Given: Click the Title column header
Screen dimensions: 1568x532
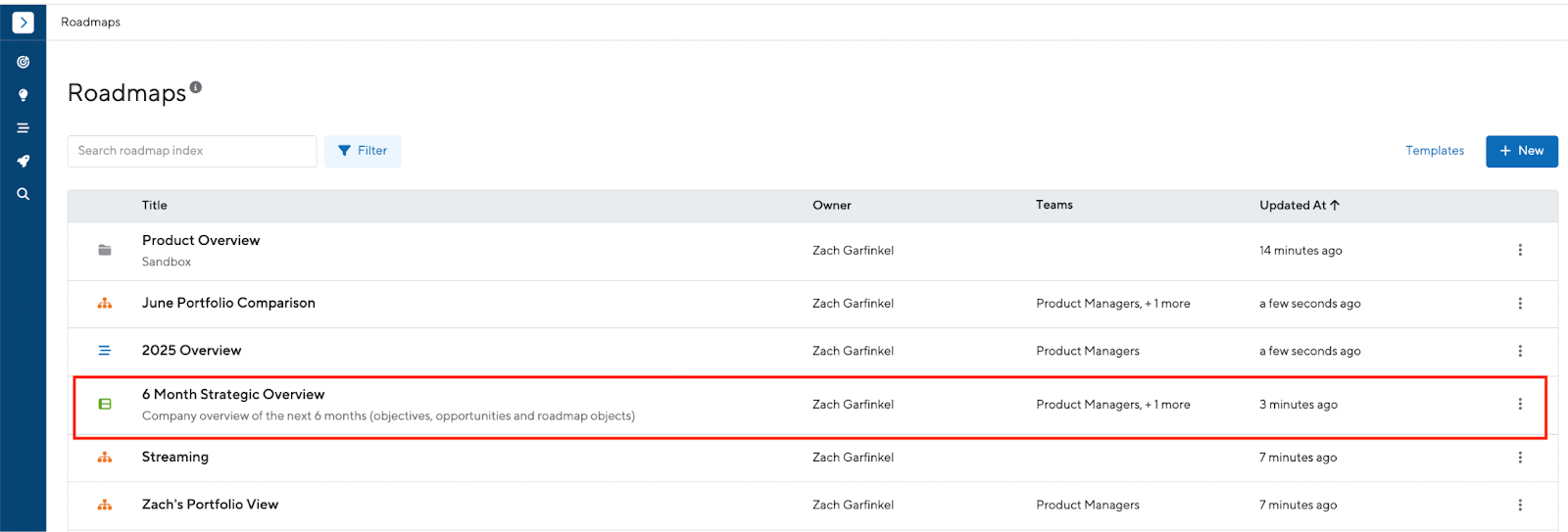Looking at the screenshot, I should 155,205.
